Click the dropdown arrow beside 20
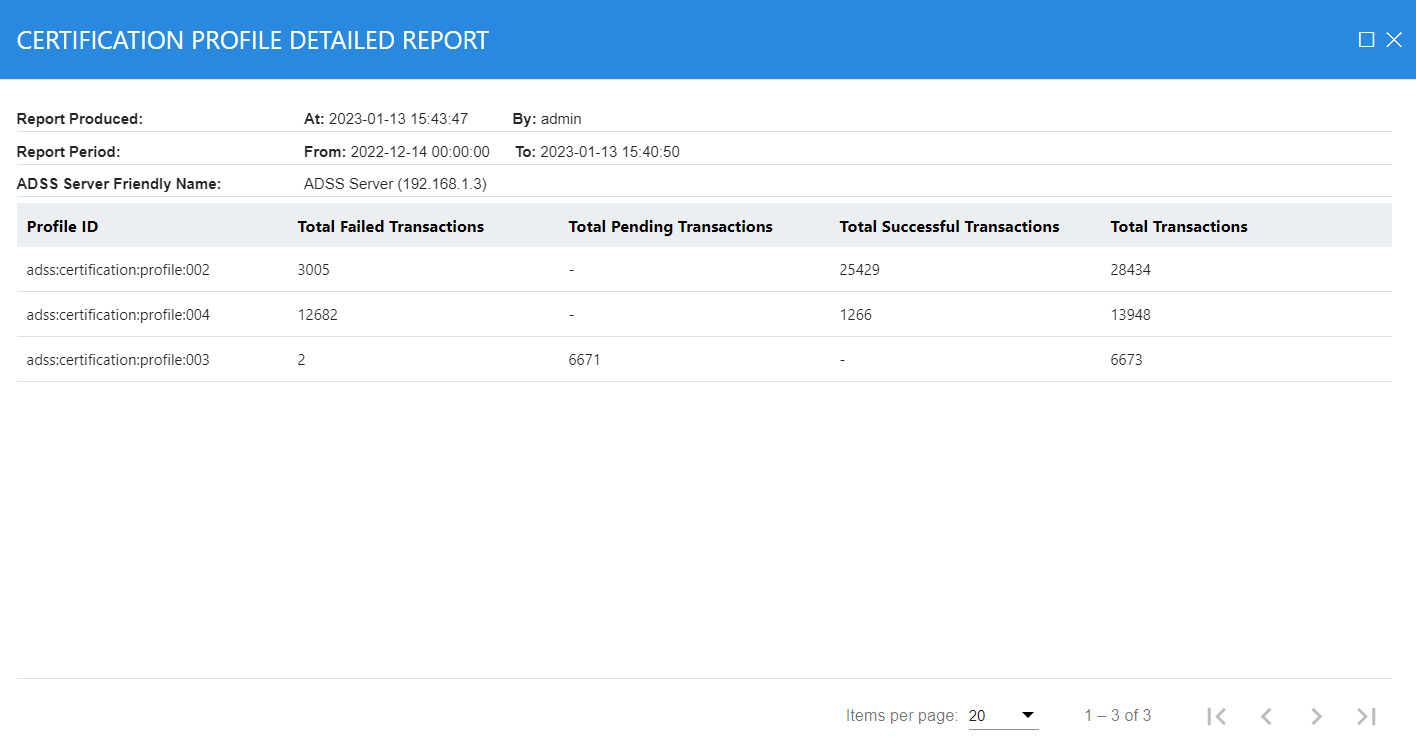This screenshot has width=1416, height=741. click(x=1027, y=715)
